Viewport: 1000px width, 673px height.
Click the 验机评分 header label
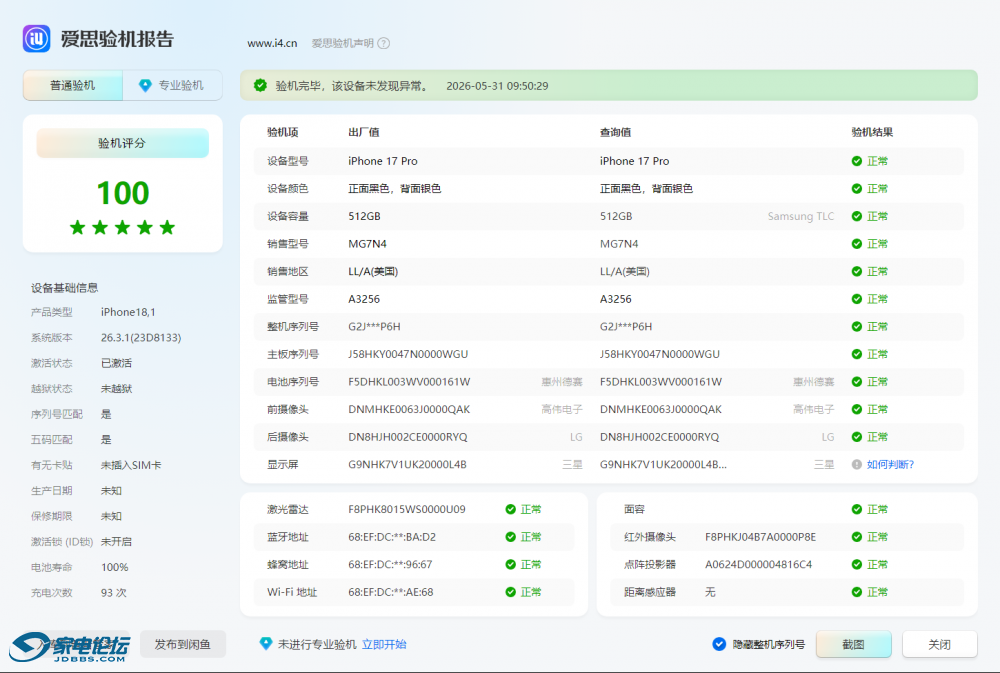tap(122, 143)
